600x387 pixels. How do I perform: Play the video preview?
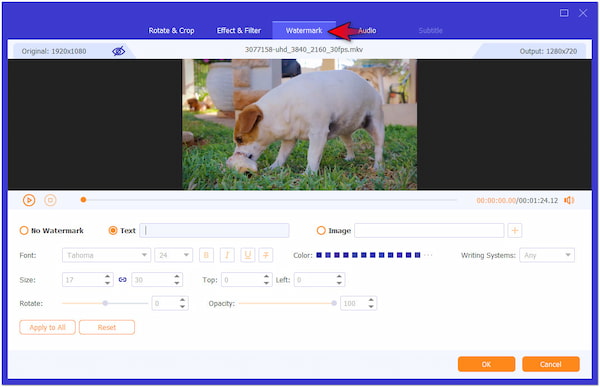(29, 200)
